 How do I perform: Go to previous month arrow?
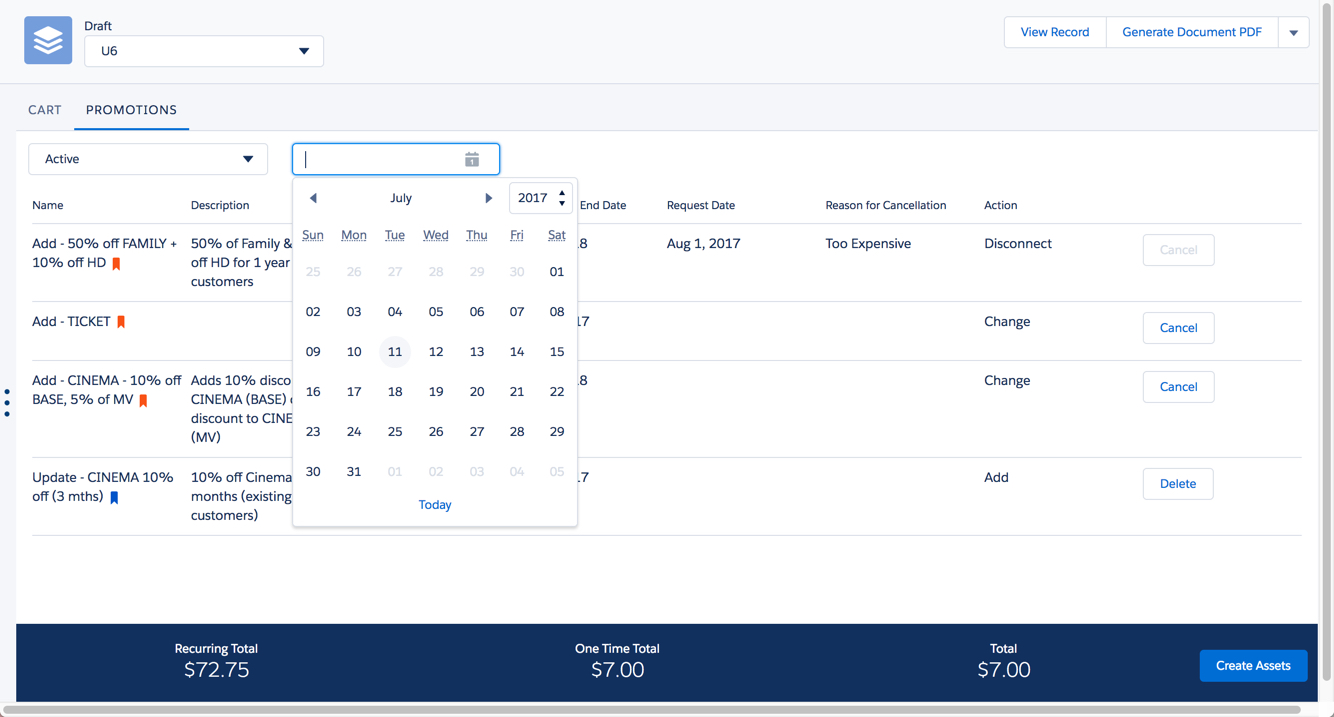pos(313,198)
